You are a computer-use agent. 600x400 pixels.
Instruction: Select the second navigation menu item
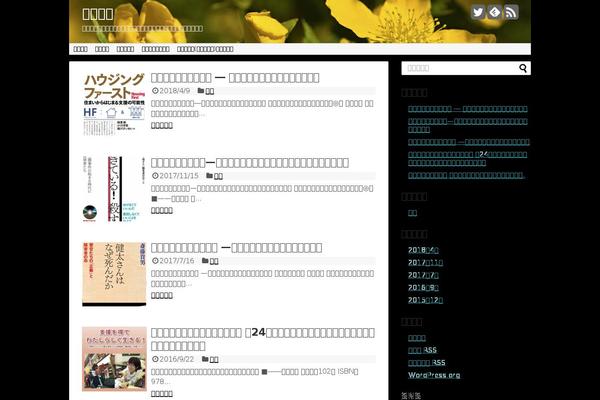tap(102, 49)
